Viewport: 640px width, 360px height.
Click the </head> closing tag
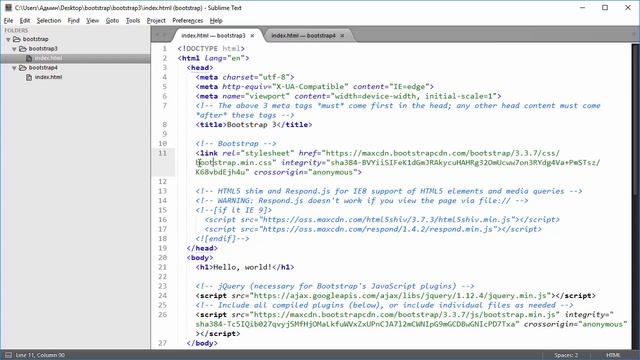point(202,248)
